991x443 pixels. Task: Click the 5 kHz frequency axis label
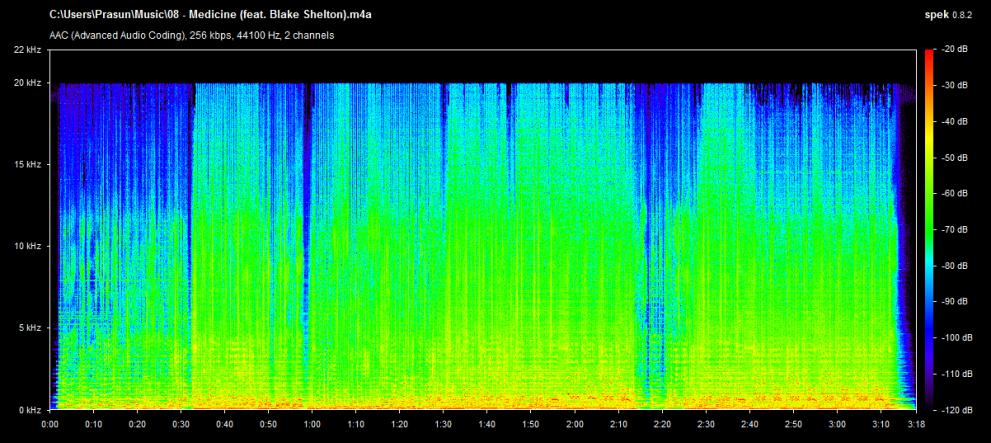coord(27,328)
